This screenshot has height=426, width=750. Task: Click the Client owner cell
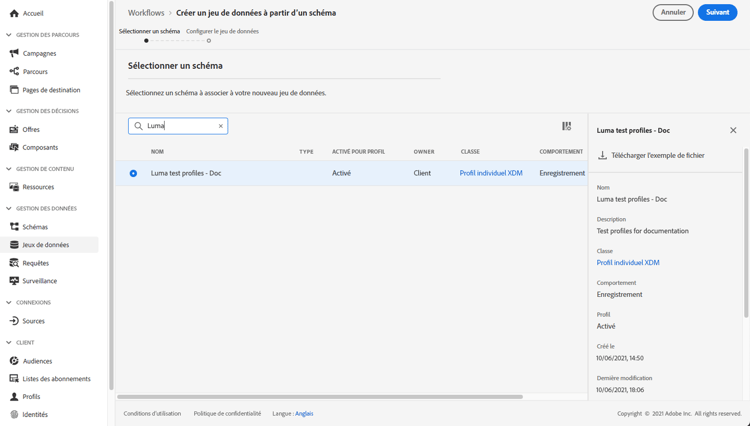point(422,173)
